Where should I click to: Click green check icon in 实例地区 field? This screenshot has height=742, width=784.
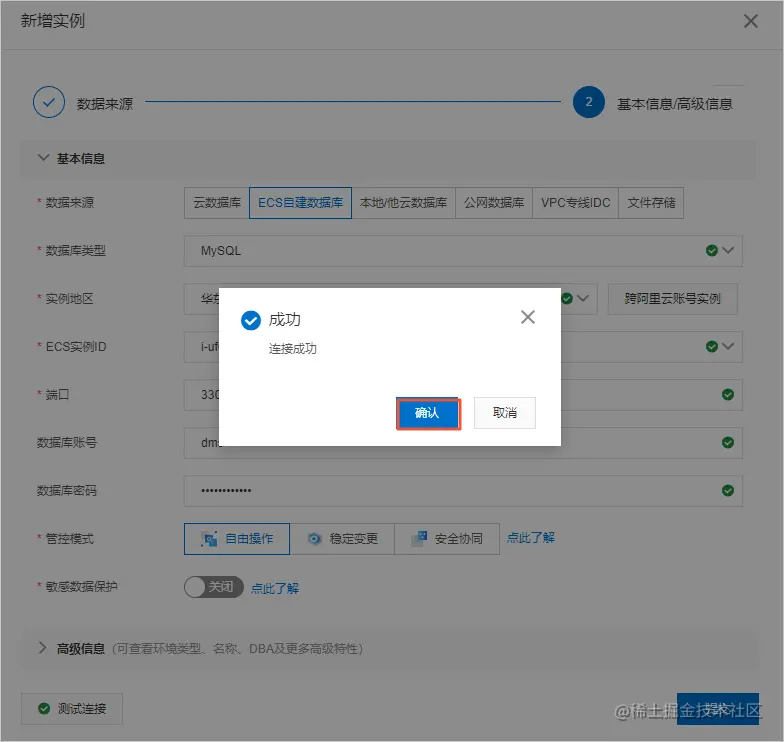[566, 298]
